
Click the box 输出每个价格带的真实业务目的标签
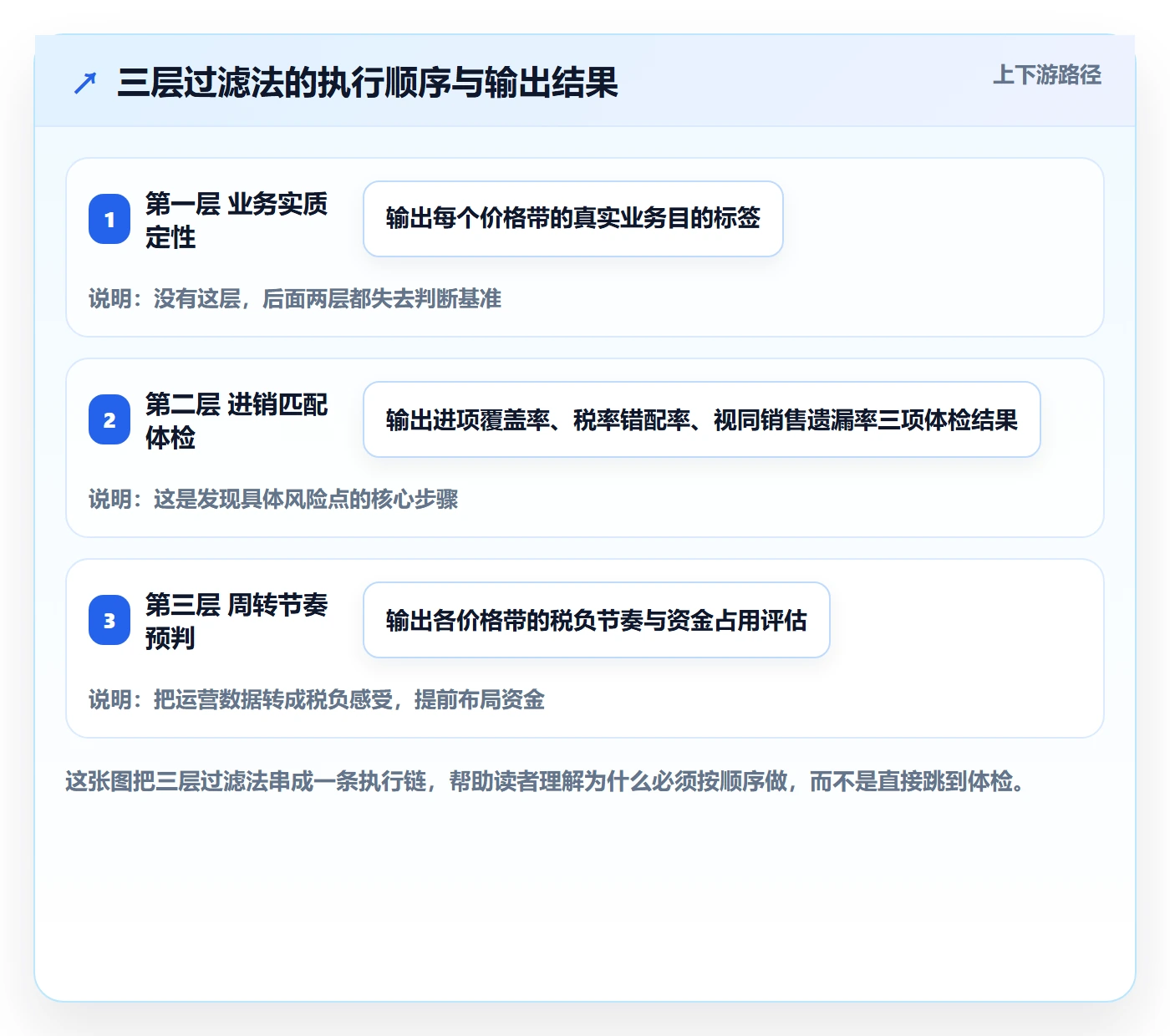point(573,219)
